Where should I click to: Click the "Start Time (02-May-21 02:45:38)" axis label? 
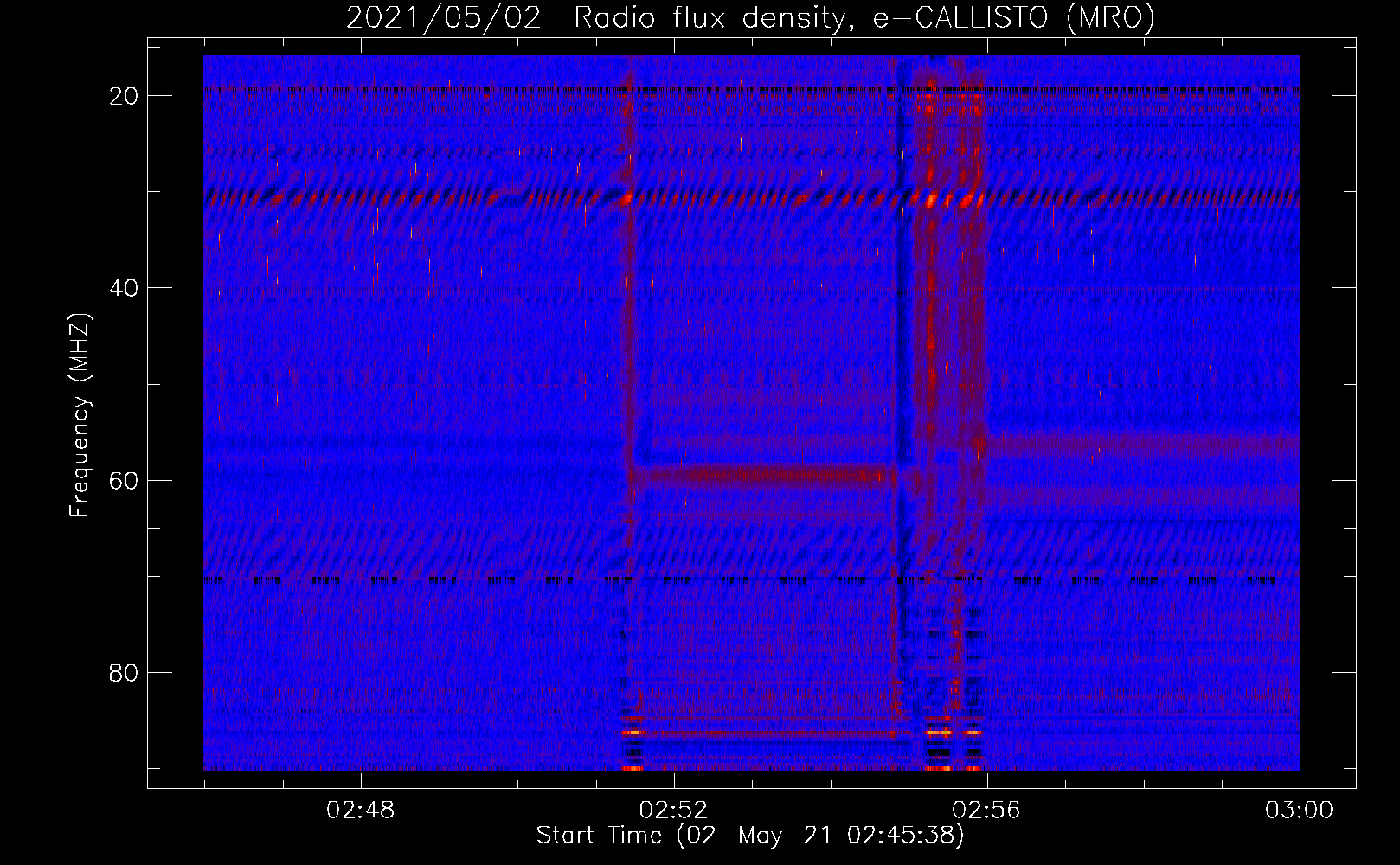pos(750,836)
